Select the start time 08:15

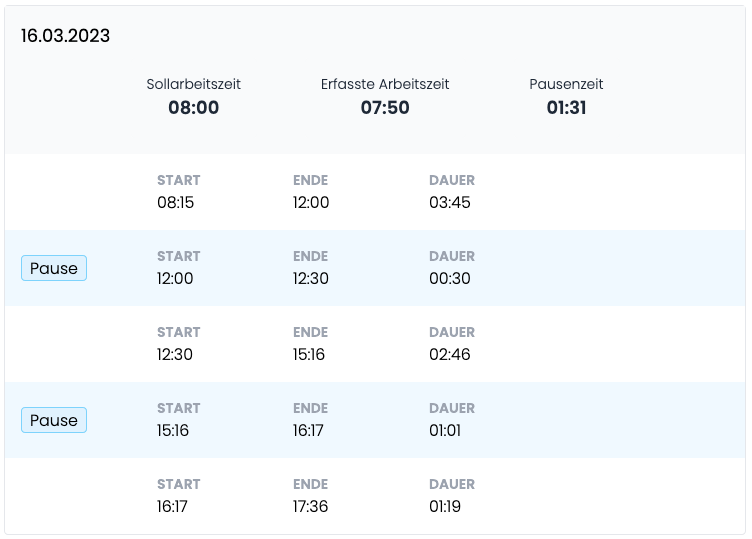[176, 202]
